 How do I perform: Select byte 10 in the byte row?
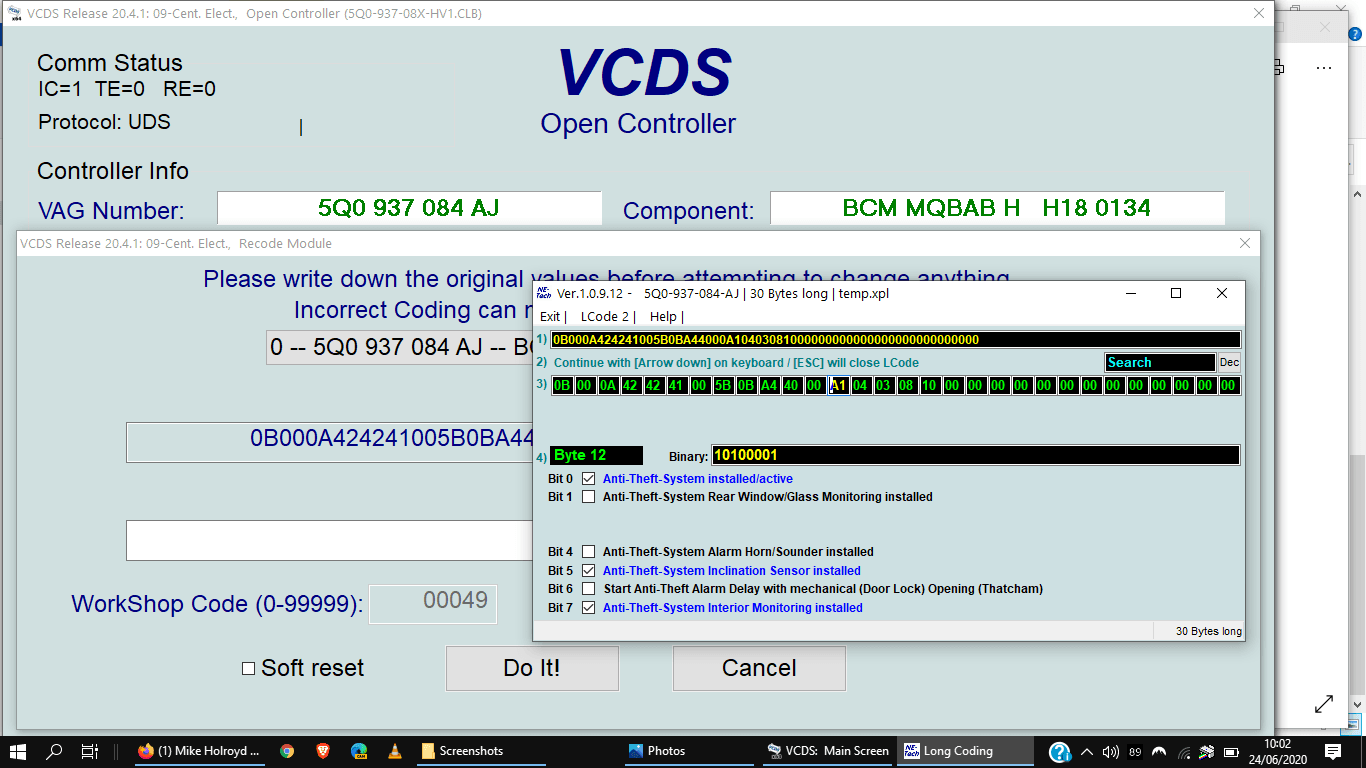[930, 386]
